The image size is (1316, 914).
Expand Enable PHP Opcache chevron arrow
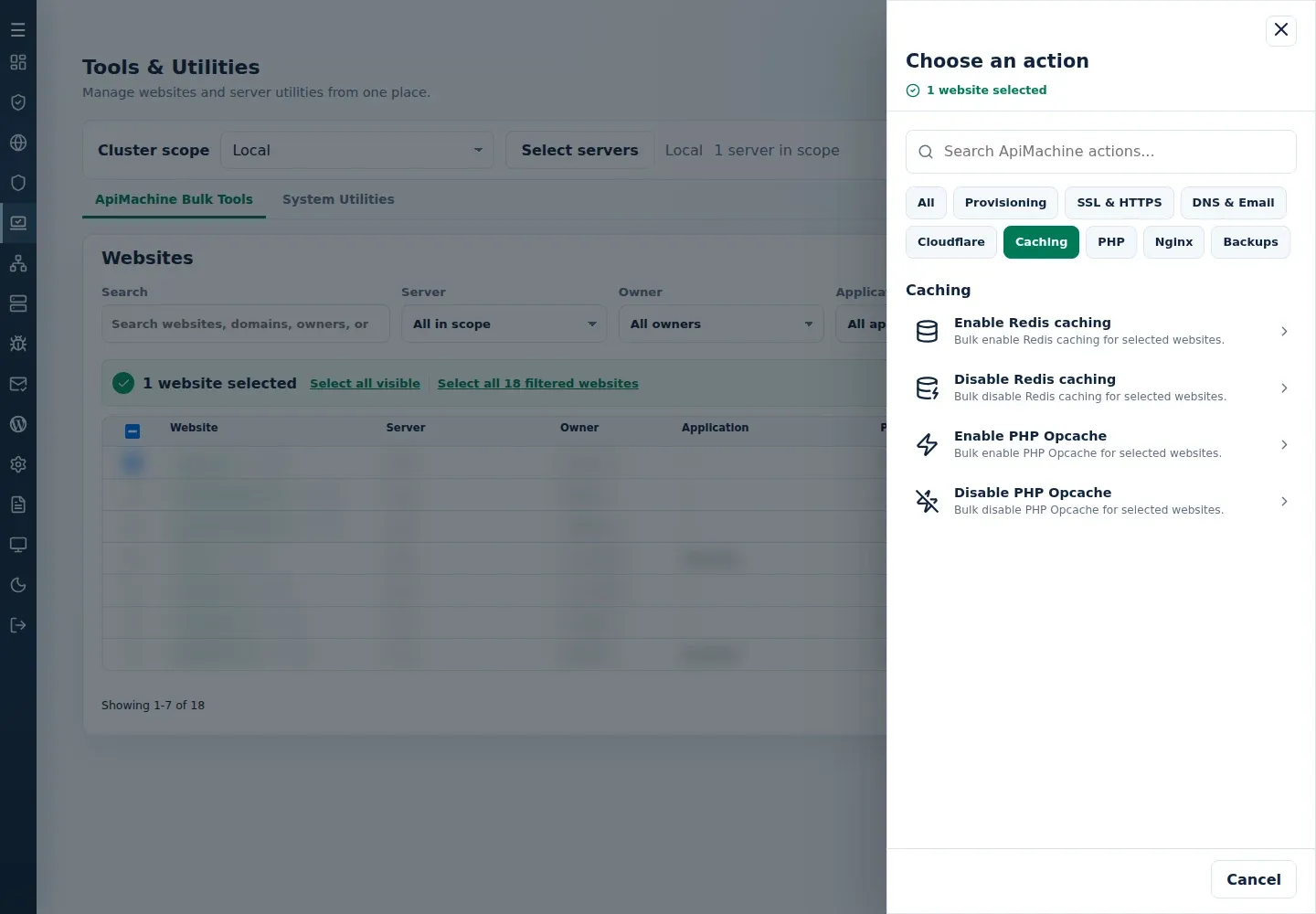(1284, 445)
